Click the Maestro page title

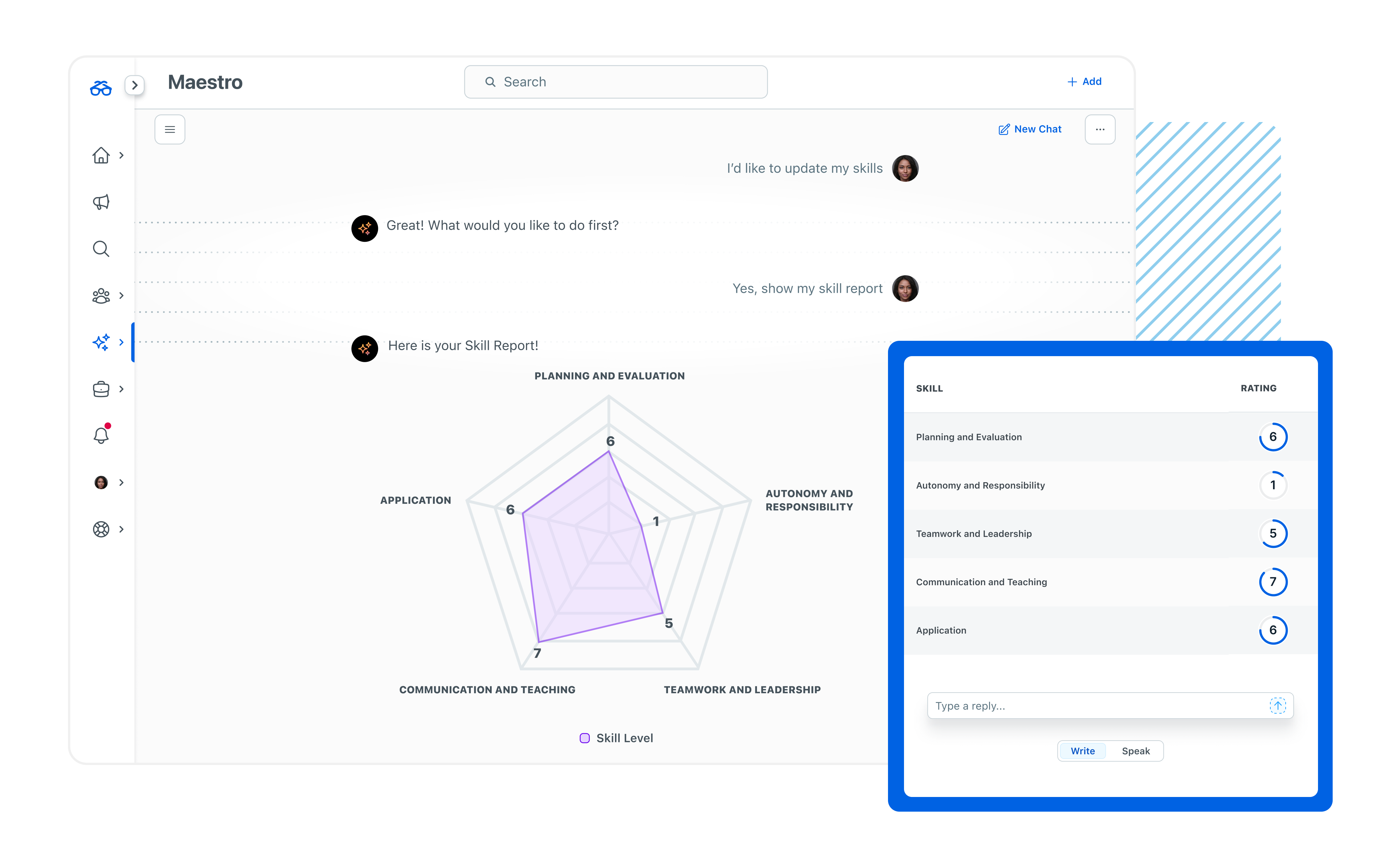205,82
